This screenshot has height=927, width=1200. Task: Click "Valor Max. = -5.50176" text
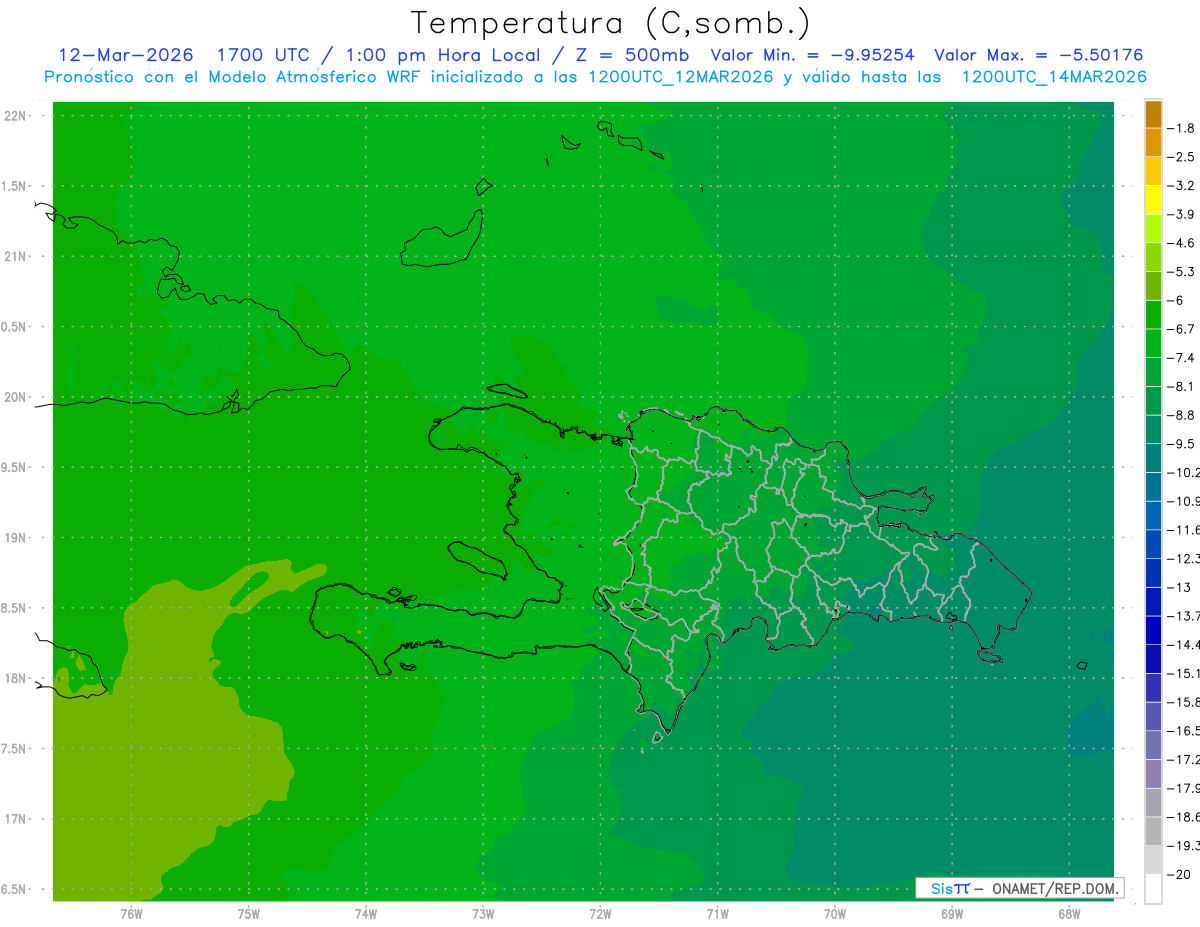tap(1038, 55)
